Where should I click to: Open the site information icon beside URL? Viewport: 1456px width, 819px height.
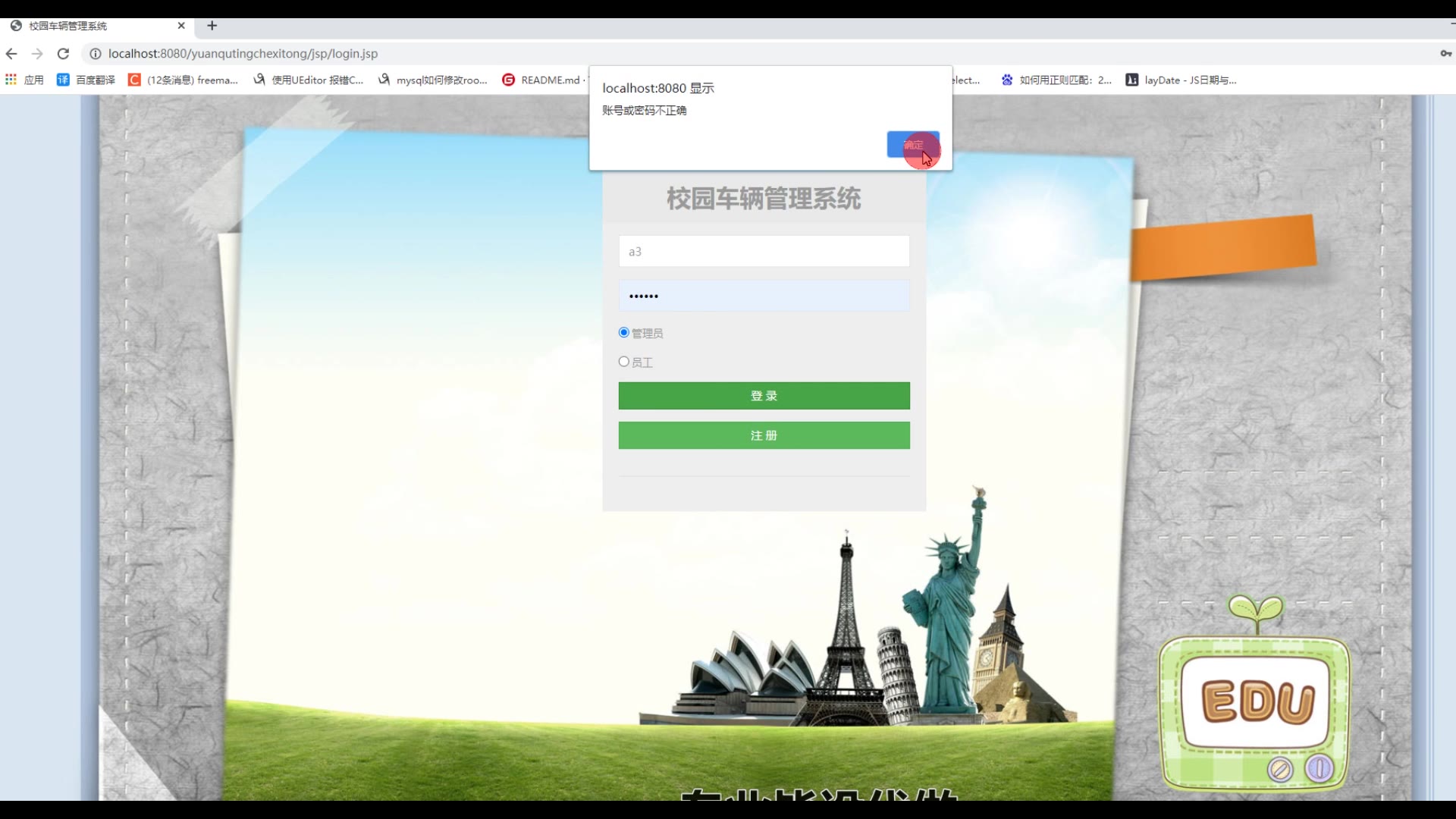96,54
